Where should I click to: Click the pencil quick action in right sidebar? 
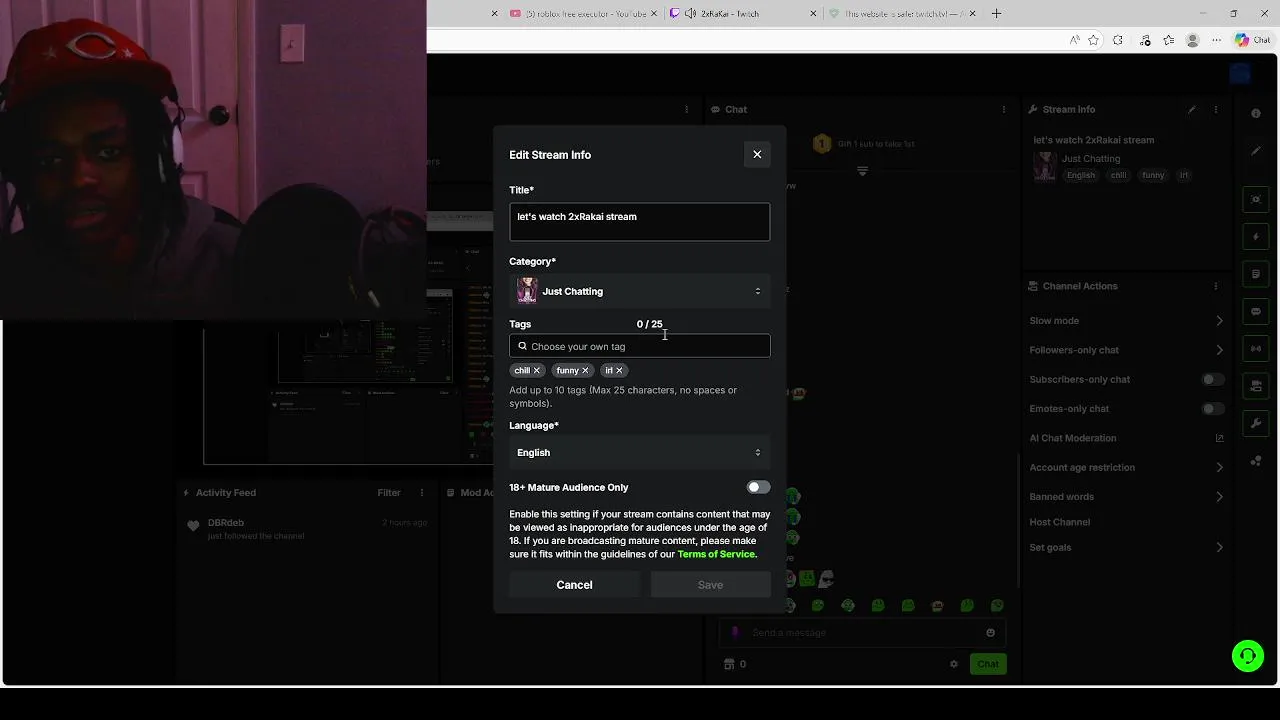click(x=1256, y=151)
